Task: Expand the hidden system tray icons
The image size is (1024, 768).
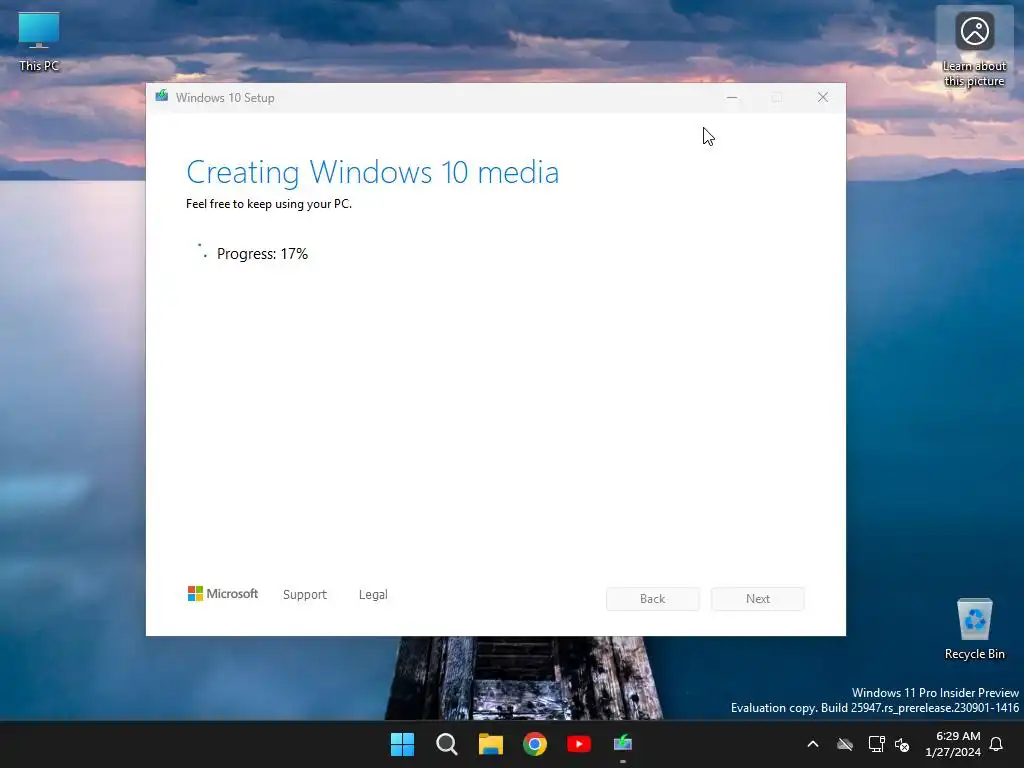Action: (813, 744)
